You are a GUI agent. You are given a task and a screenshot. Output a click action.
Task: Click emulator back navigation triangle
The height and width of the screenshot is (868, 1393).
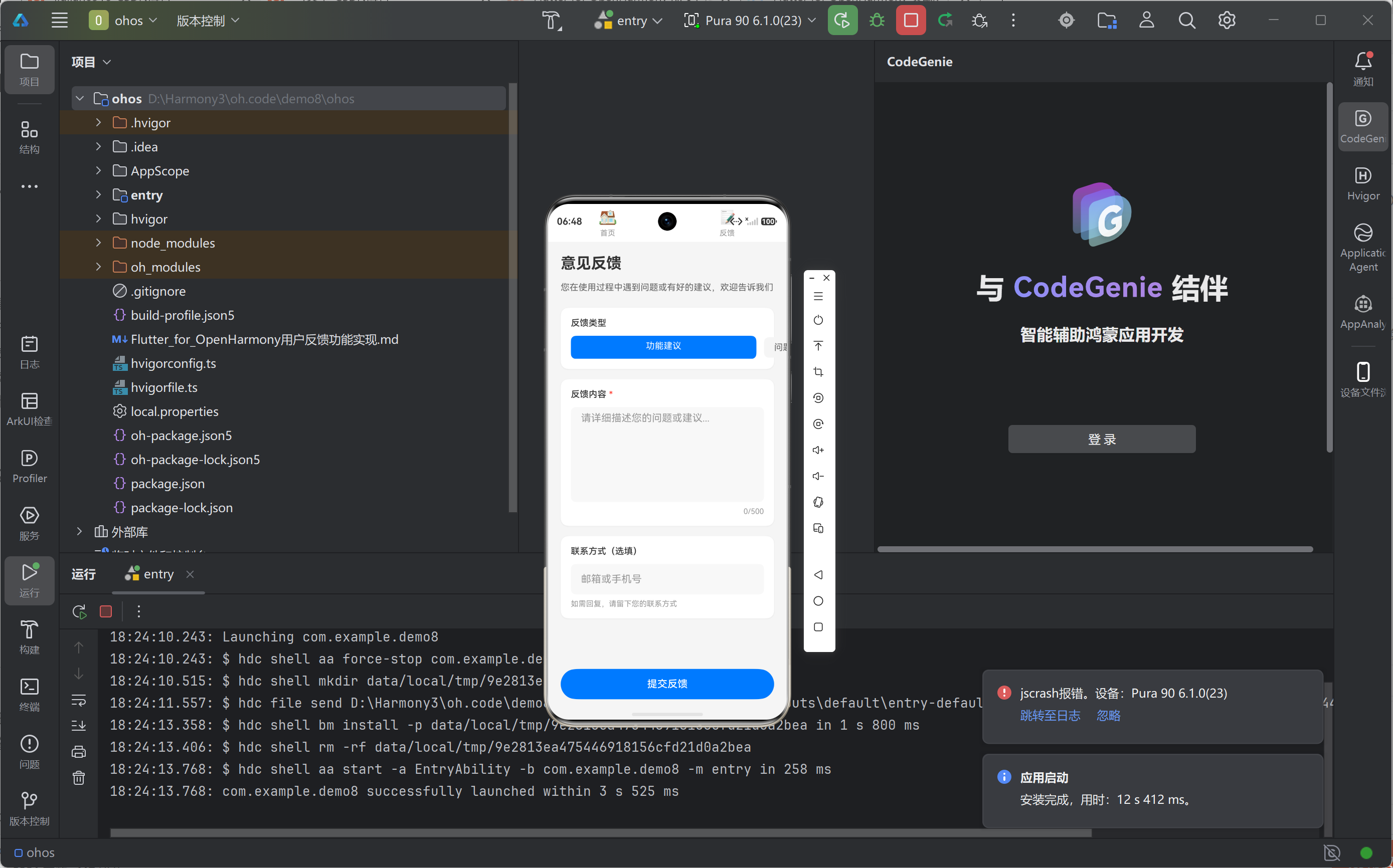(x=818, y=575)
